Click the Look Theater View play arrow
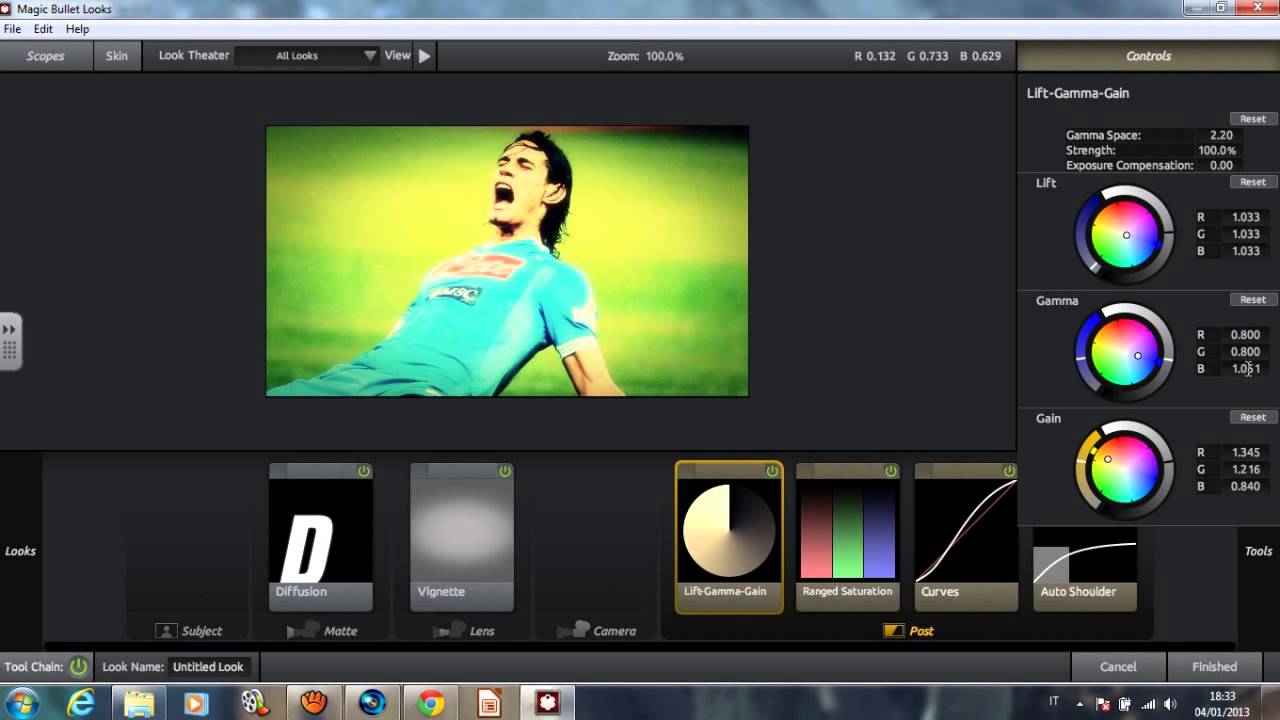1280x720 pixels. pyautogui.click(x=424, y=56)
